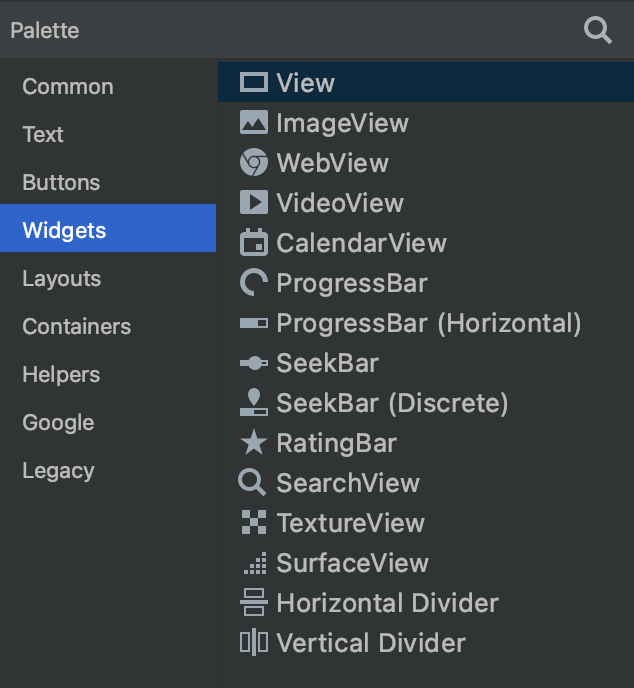The image size is (634, 688).
Task: Click the TextureView checkered icon
Action: pyautogui.click(x=254, y=523)
